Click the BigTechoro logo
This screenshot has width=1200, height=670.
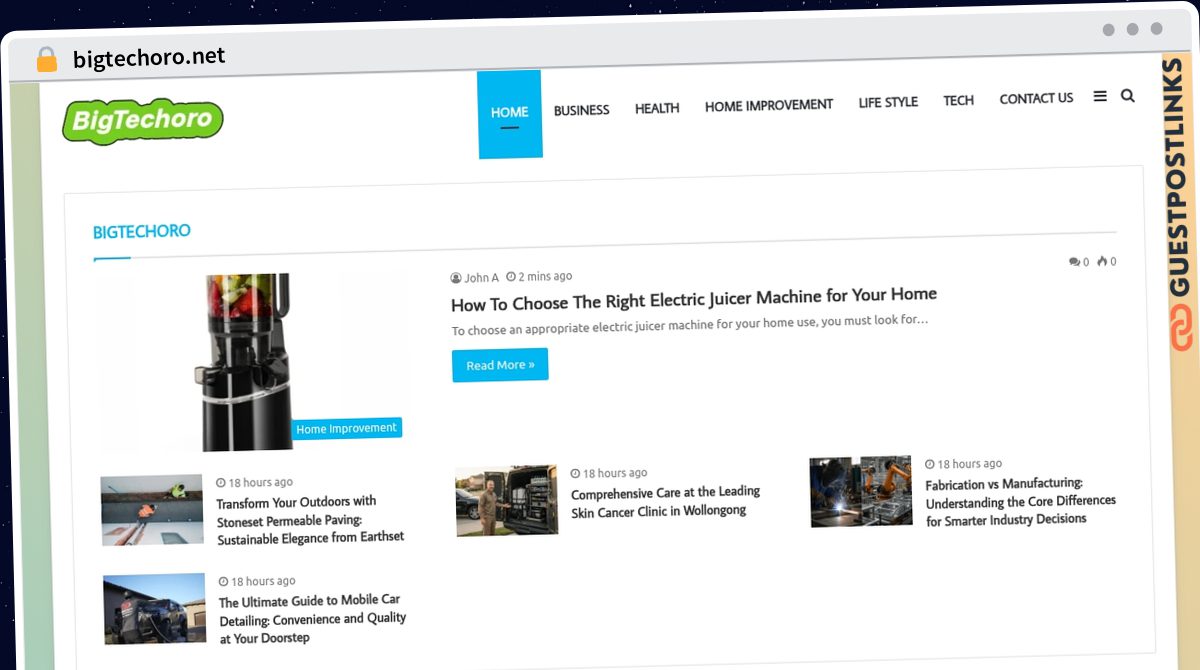tap(142, 122)
